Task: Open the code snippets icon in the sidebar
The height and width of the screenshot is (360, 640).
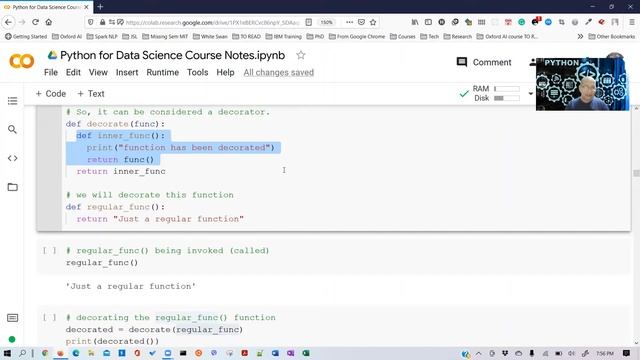Action: pos(12,158)
